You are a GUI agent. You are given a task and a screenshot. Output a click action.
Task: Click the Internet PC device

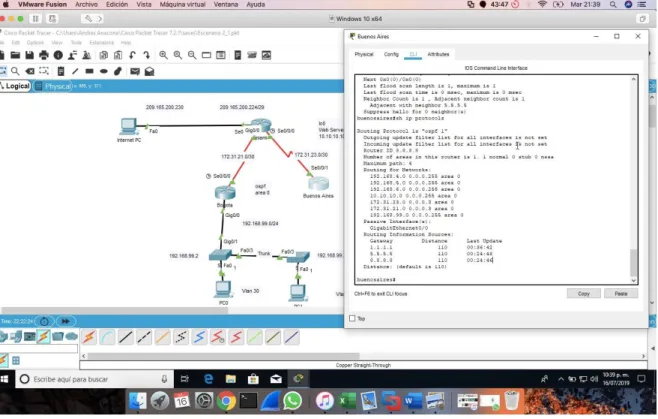coord(128,126)
